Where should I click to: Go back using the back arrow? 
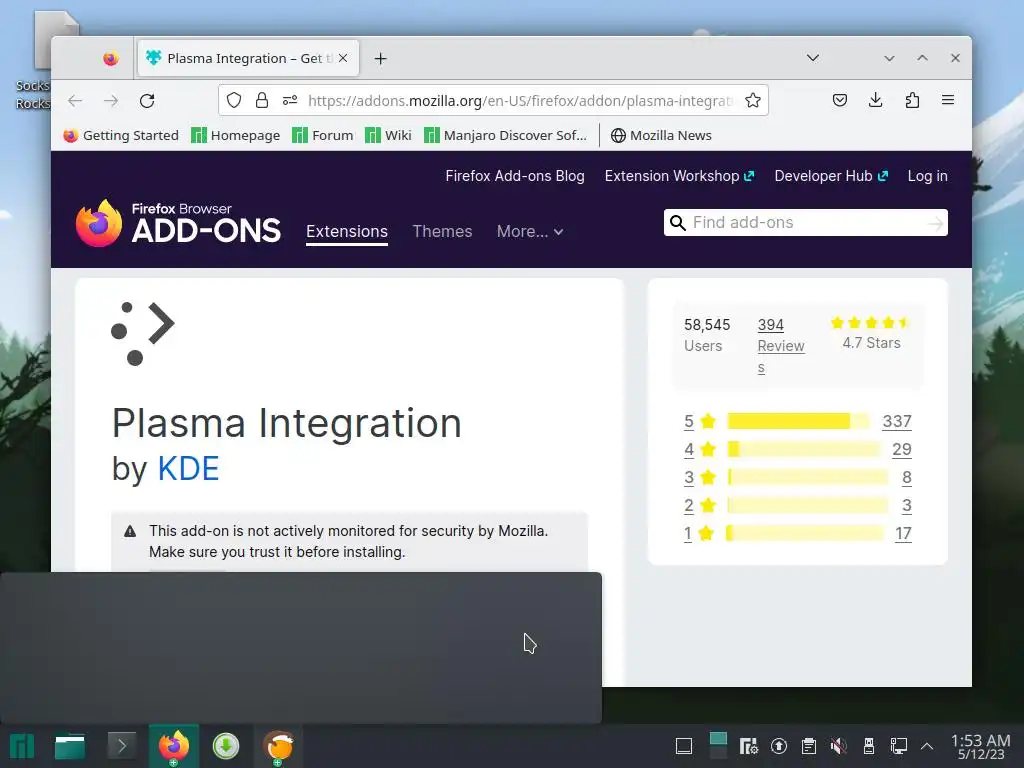tap(75, 101)
